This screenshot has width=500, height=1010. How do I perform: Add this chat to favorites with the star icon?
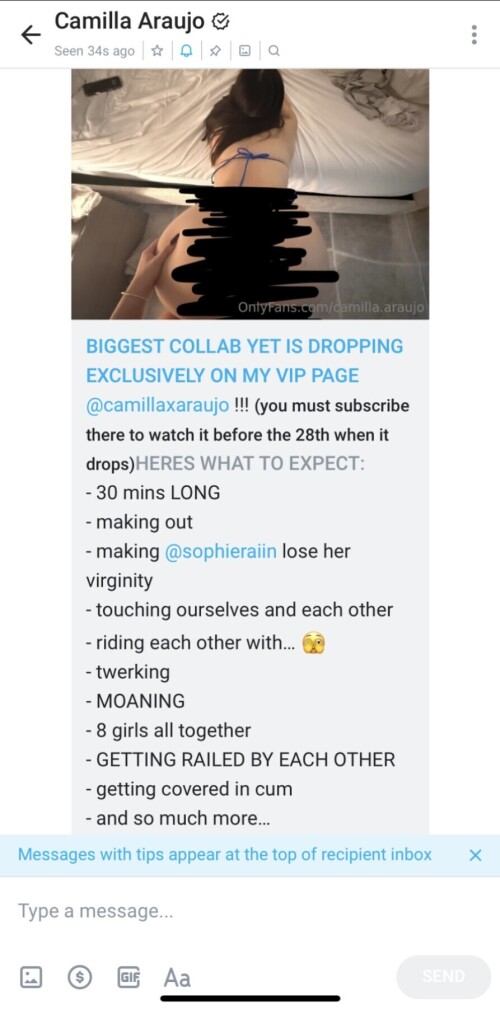pyautogui.click(x=157, y=52)
